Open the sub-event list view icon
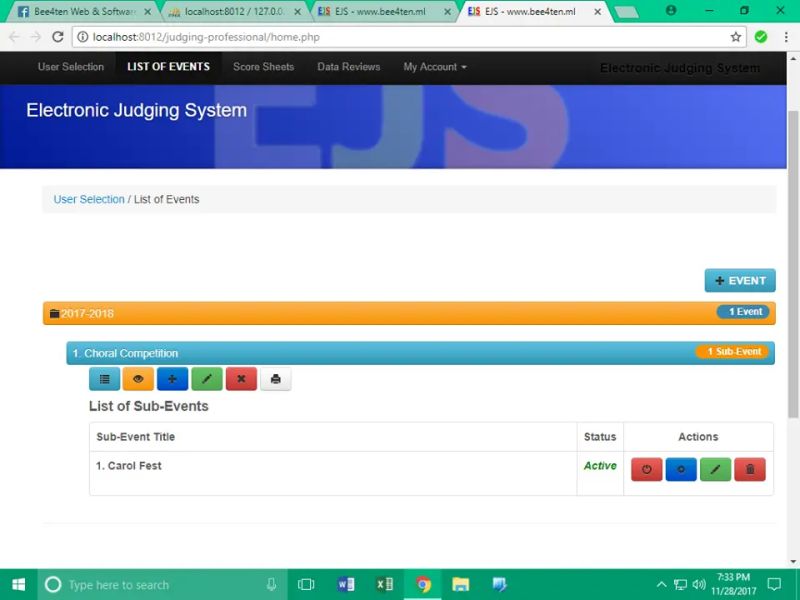The height and width of the screenshot is (600, 800). pos(104,379)
